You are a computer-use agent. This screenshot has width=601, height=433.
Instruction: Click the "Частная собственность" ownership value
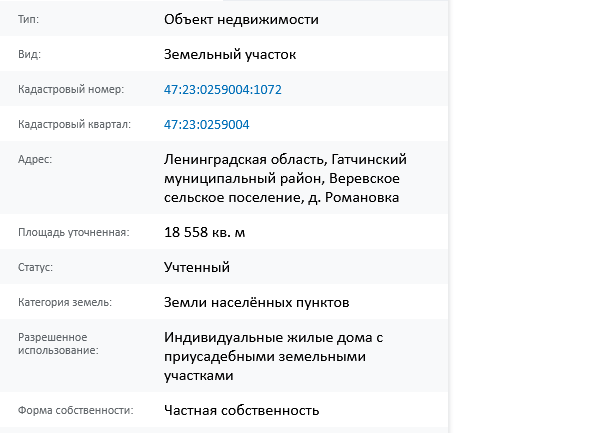[241, 410]
